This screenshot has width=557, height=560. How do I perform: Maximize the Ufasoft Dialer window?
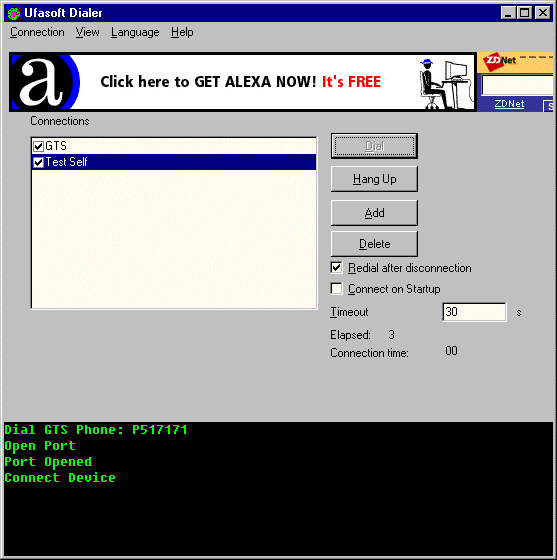[525, 13]
